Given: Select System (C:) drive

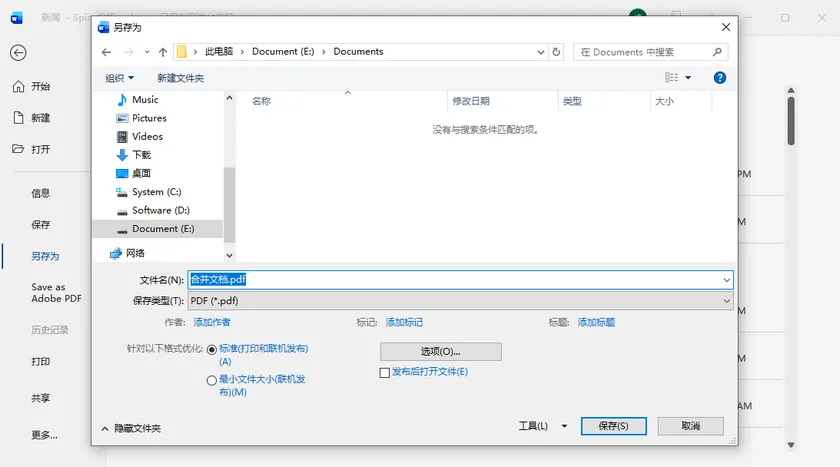Looking at the screenshot, I should point(156,192).
